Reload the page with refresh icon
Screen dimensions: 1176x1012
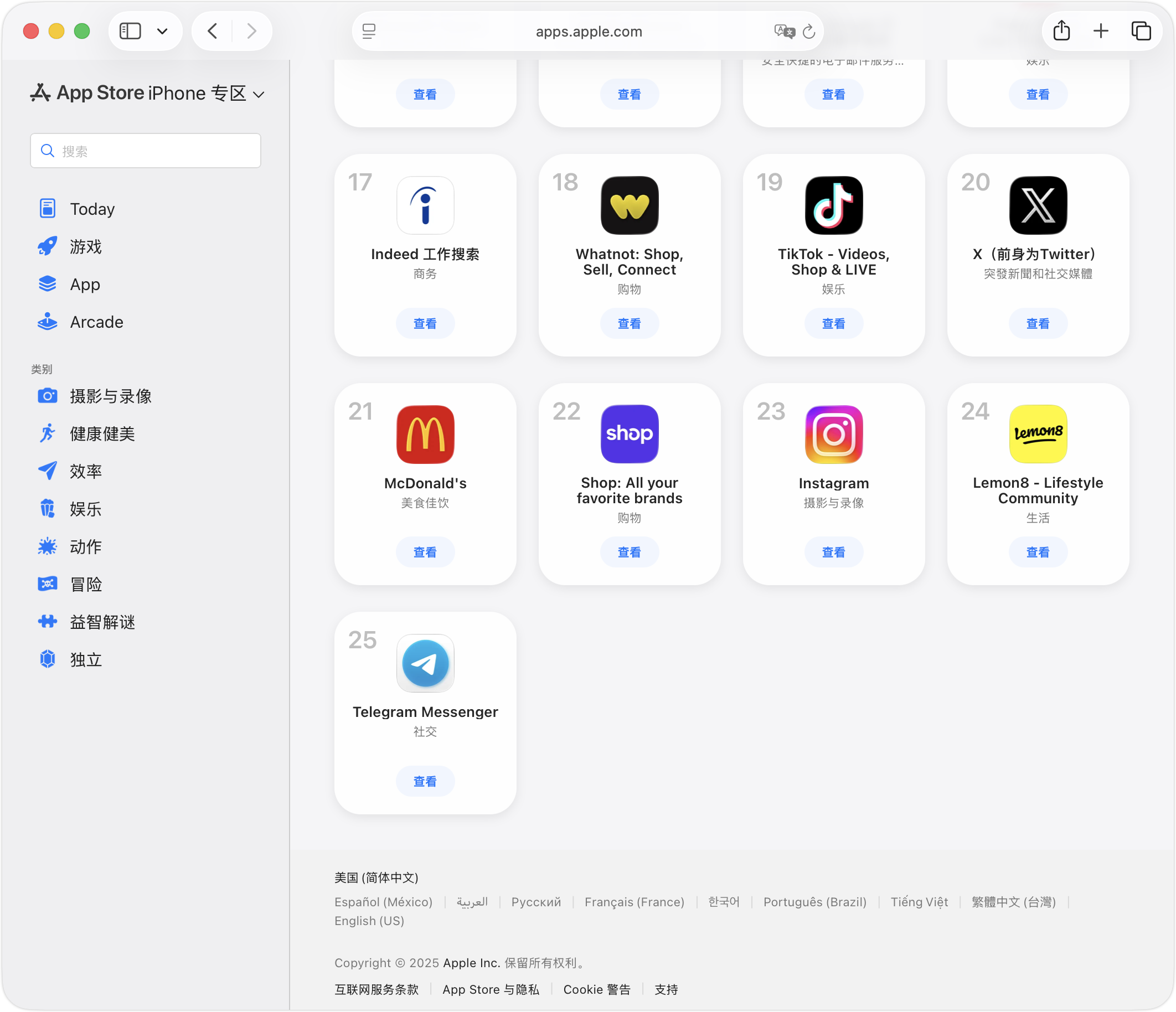tap(809, 31)
